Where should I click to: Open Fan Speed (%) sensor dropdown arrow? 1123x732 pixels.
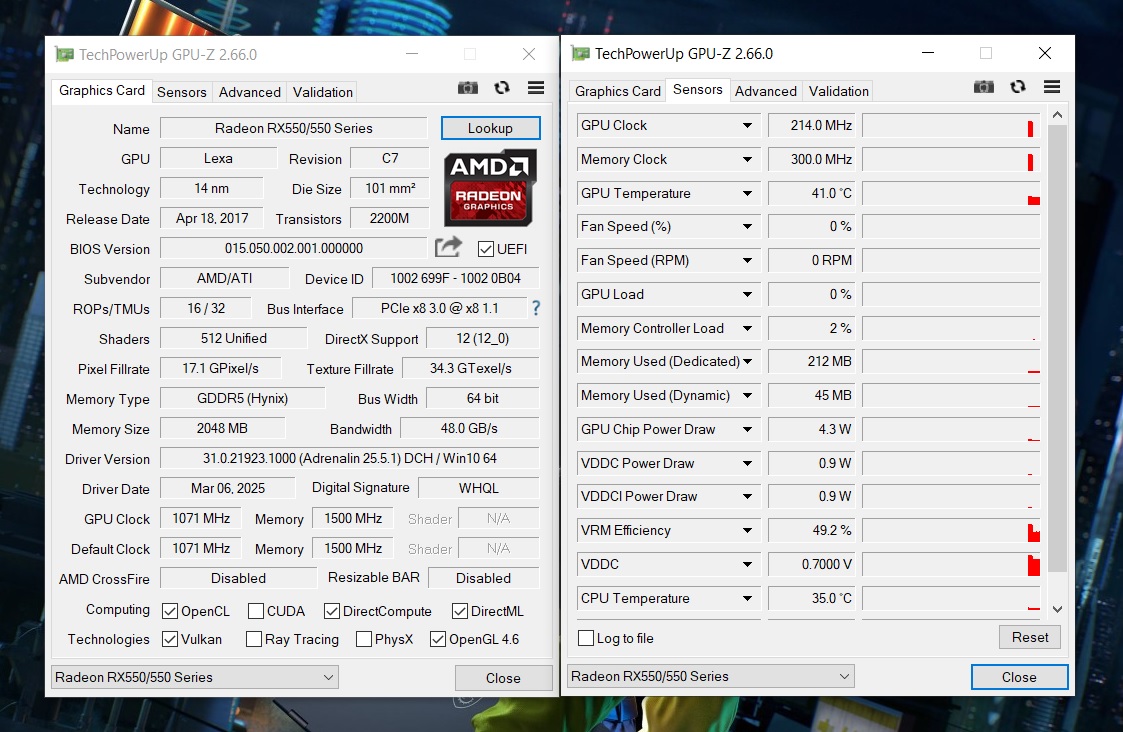tap(747, 226)
